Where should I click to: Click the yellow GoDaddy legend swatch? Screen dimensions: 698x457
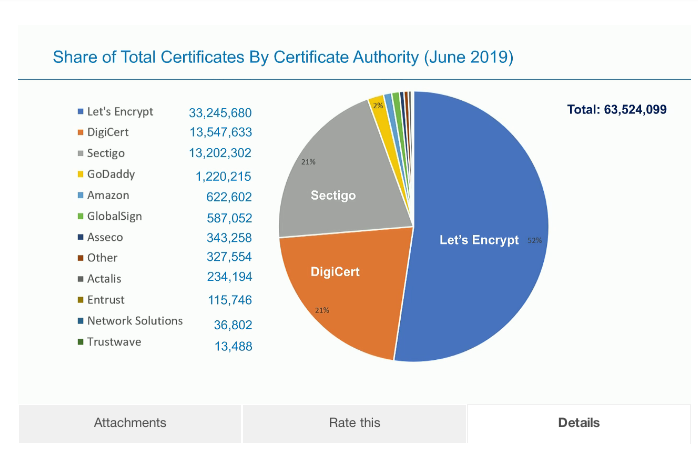[x=81, y=174]
